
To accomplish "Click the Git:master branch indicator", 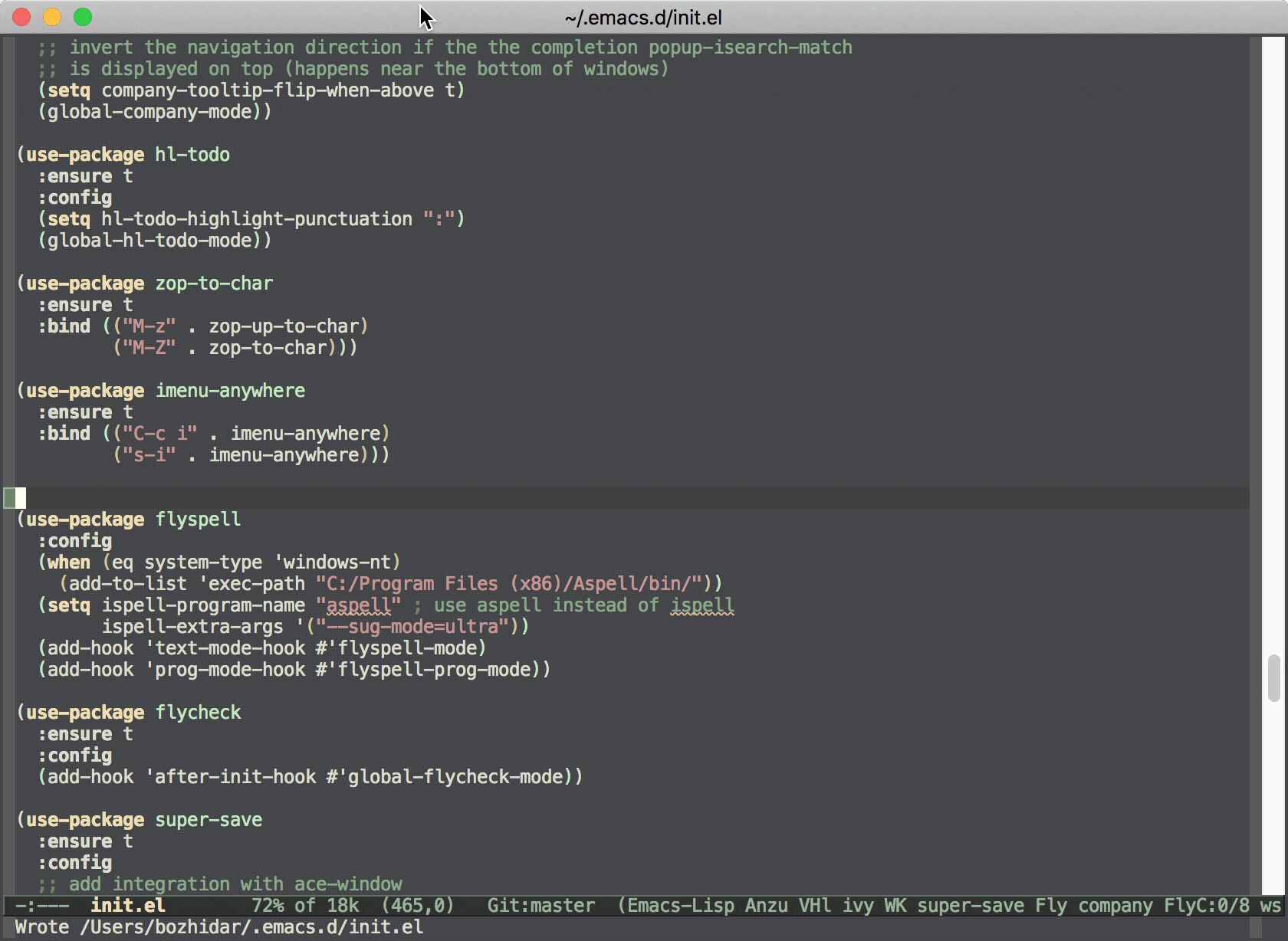I will tap(540, 906).
